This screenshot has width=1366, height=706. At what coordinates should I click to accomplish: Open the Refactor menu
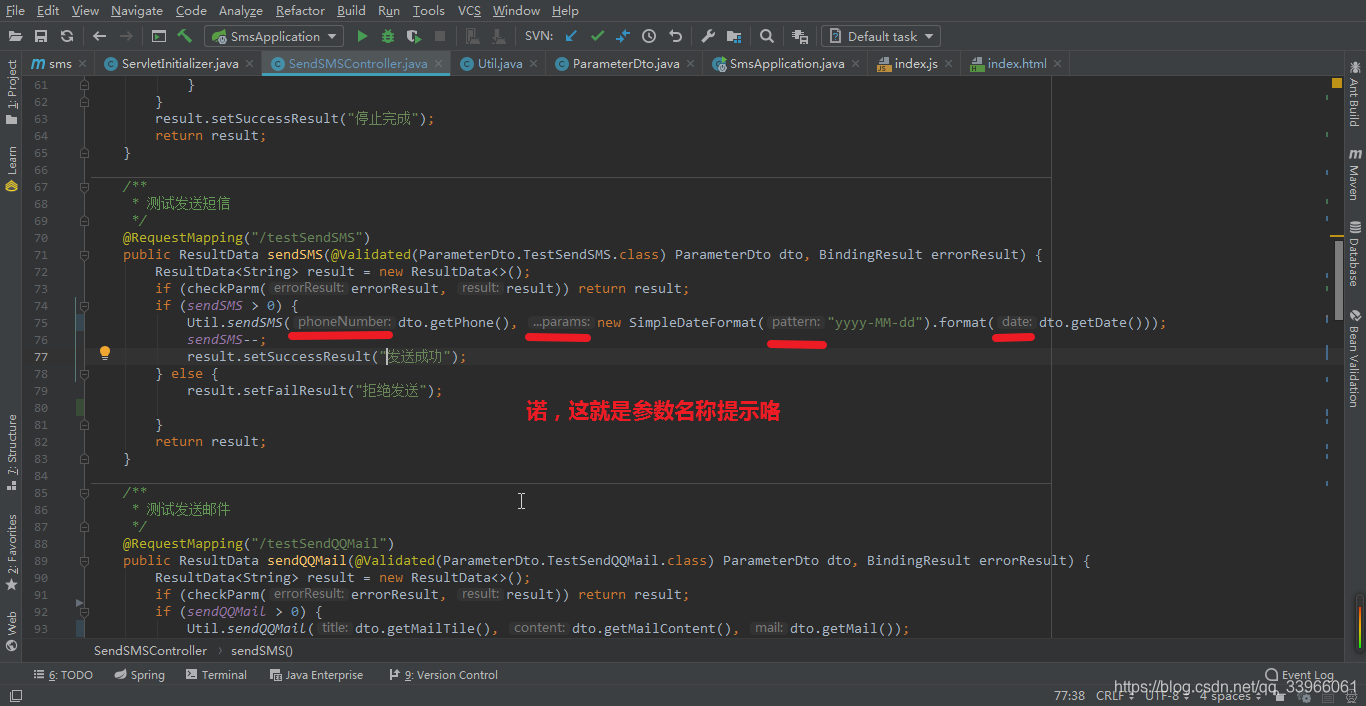[300, 10]
